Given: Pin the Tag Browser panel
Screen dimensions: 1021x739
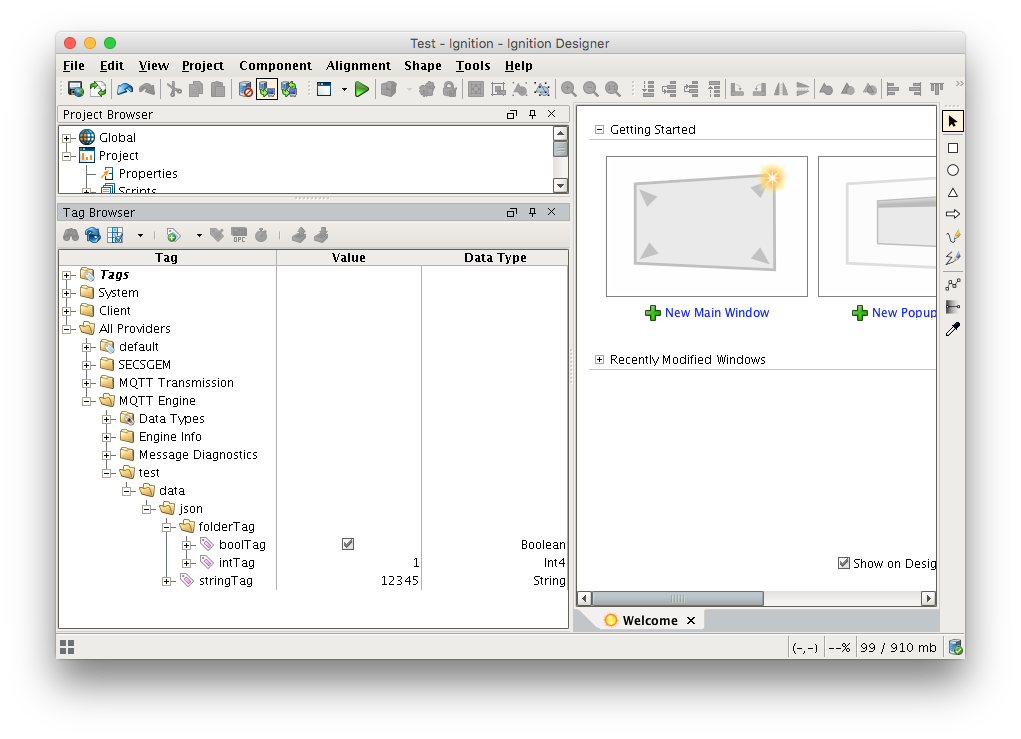Looking at the screenshot, I should pos(532,212).
